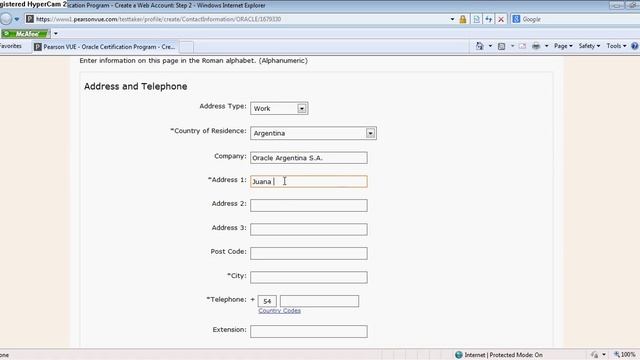Click the Print toolbar icon

click(536, 46)
